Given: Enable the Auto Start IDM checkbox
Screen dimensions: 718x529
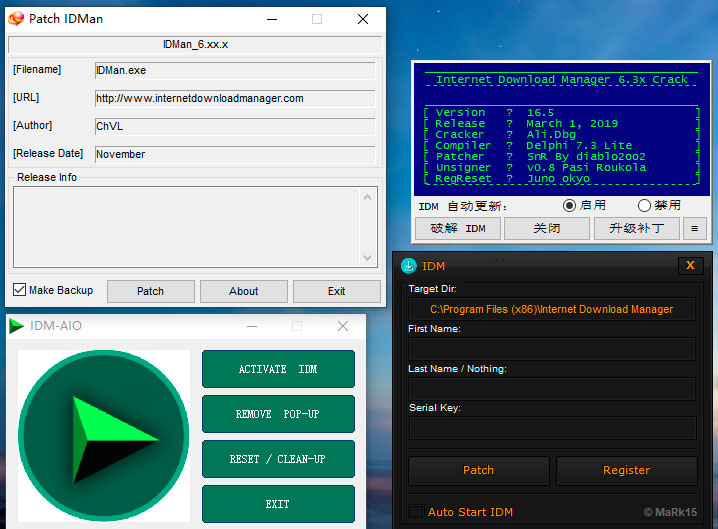Looking at the screenshot, I should pos(416,512).
